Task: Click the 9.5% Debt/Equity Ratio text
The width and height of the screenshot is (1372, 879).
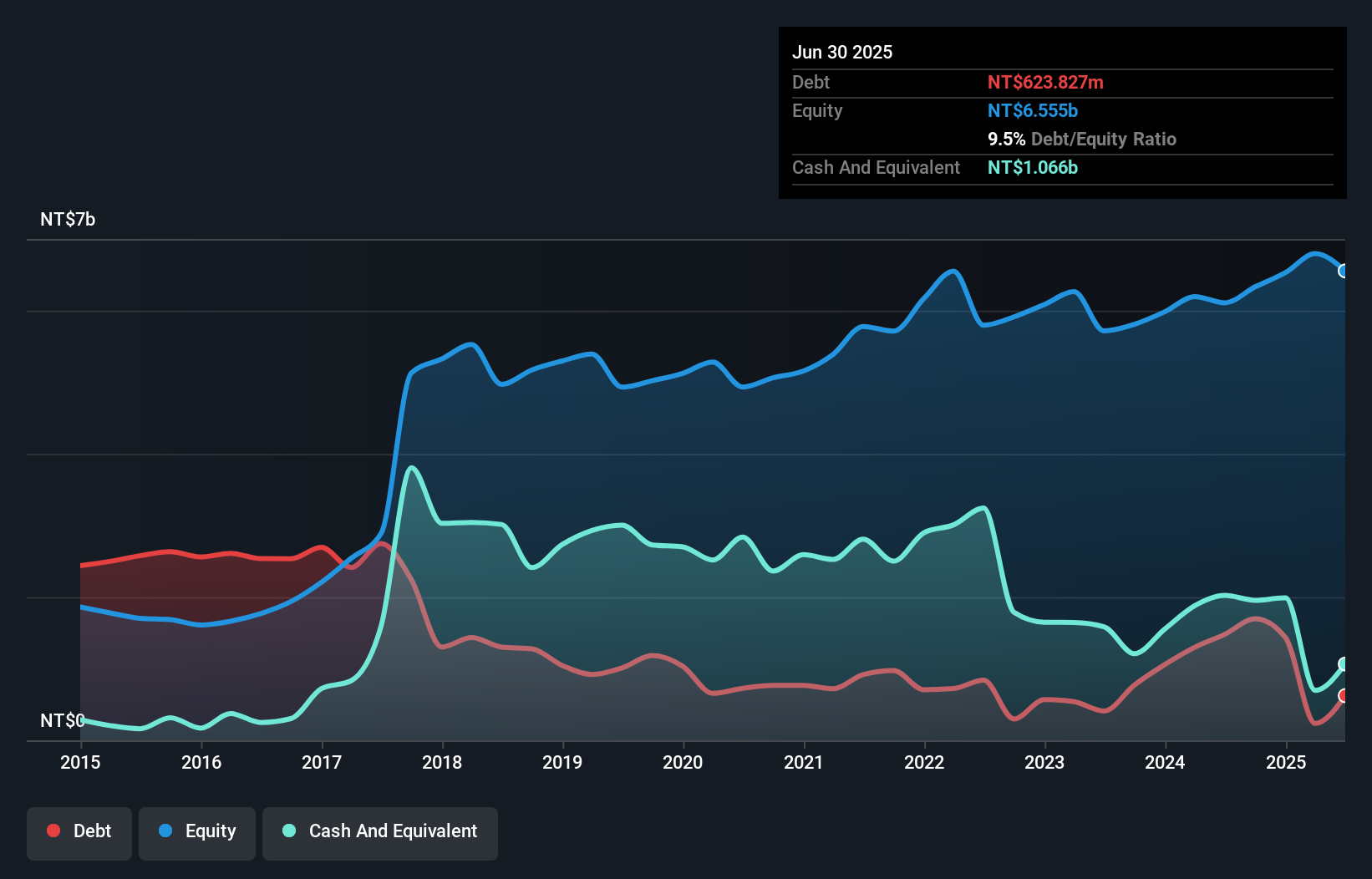Action: (1081, 140)
